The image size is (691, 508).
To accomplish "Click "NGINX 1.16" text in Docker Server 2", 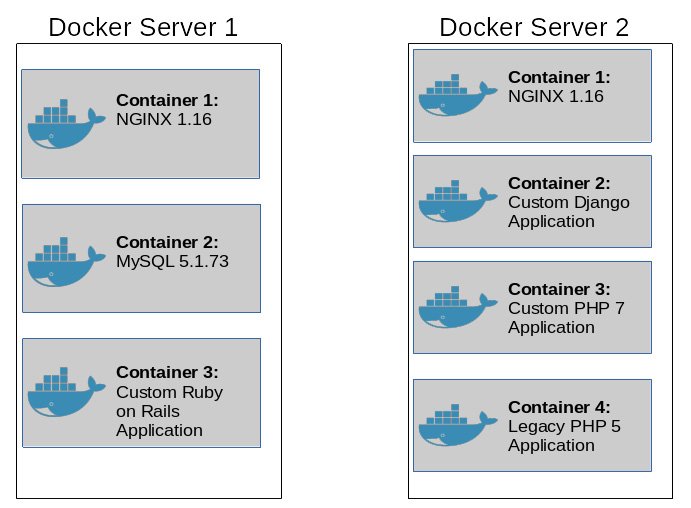I will [555, 96].
